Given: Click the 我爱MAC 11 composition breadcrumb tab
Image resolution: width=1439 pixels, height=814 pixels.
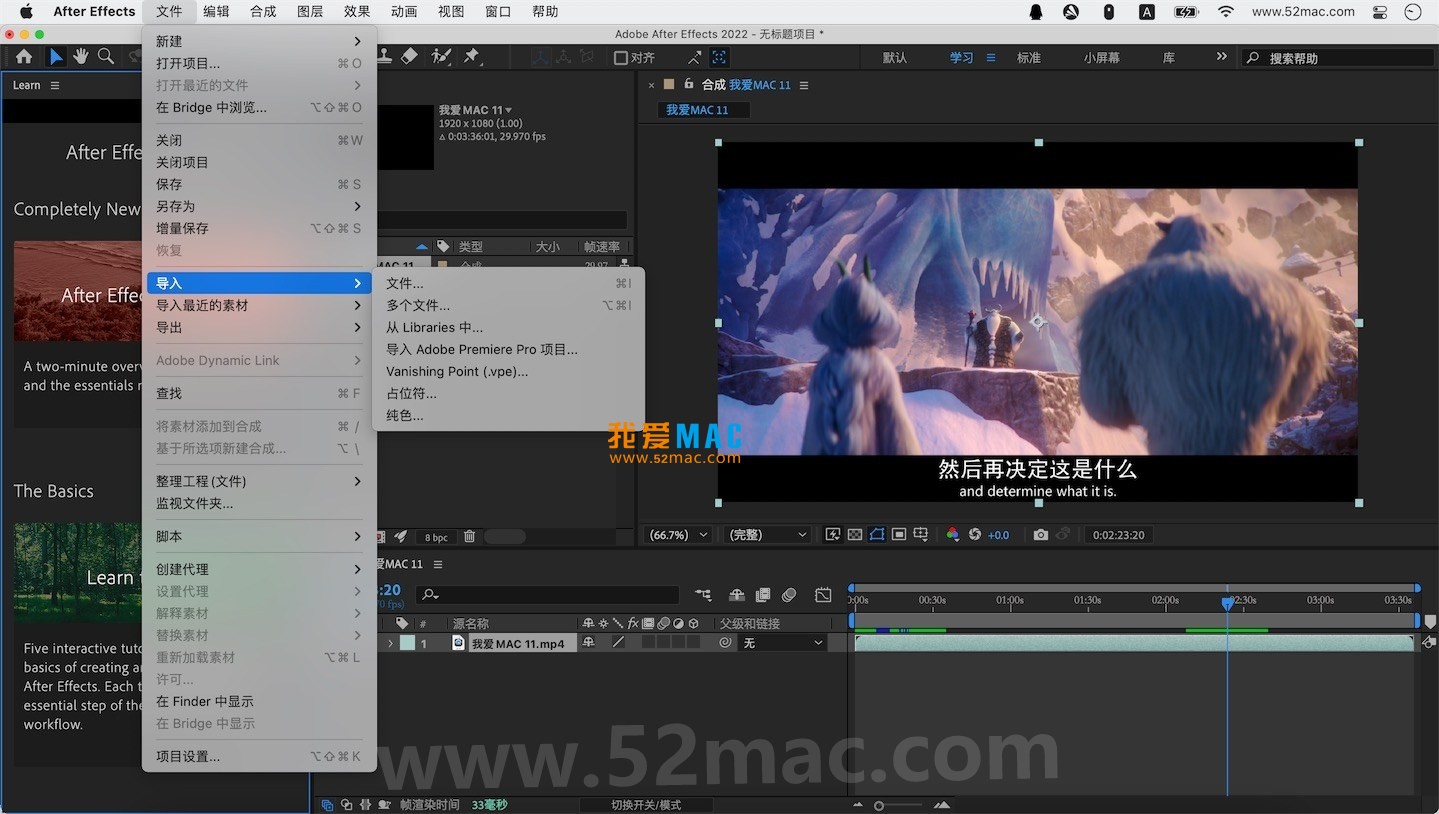Looking at the screenshot, I should coord(704,110).
